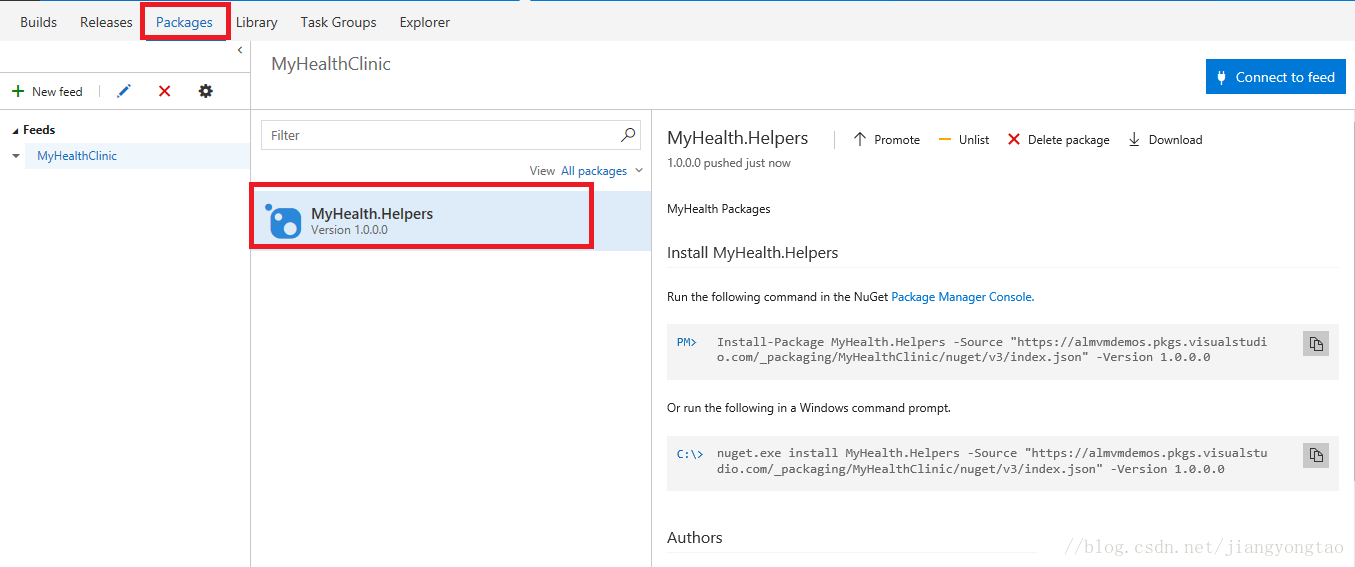Download the MyHealth.Helpers package
The width and height of the screenshot is (1355, 567).
[1165, 140]
